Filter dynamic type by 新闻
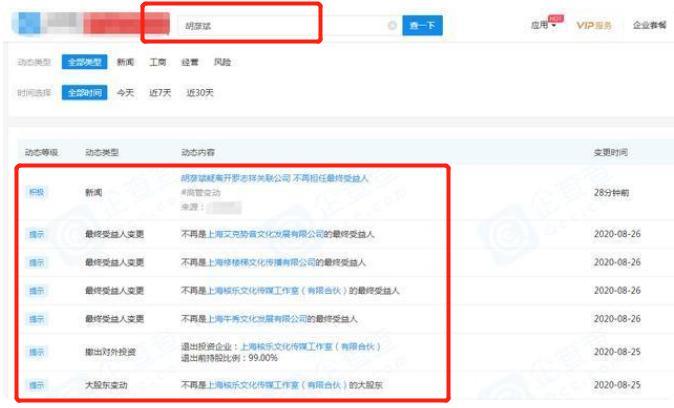 [x=126, y=62]
